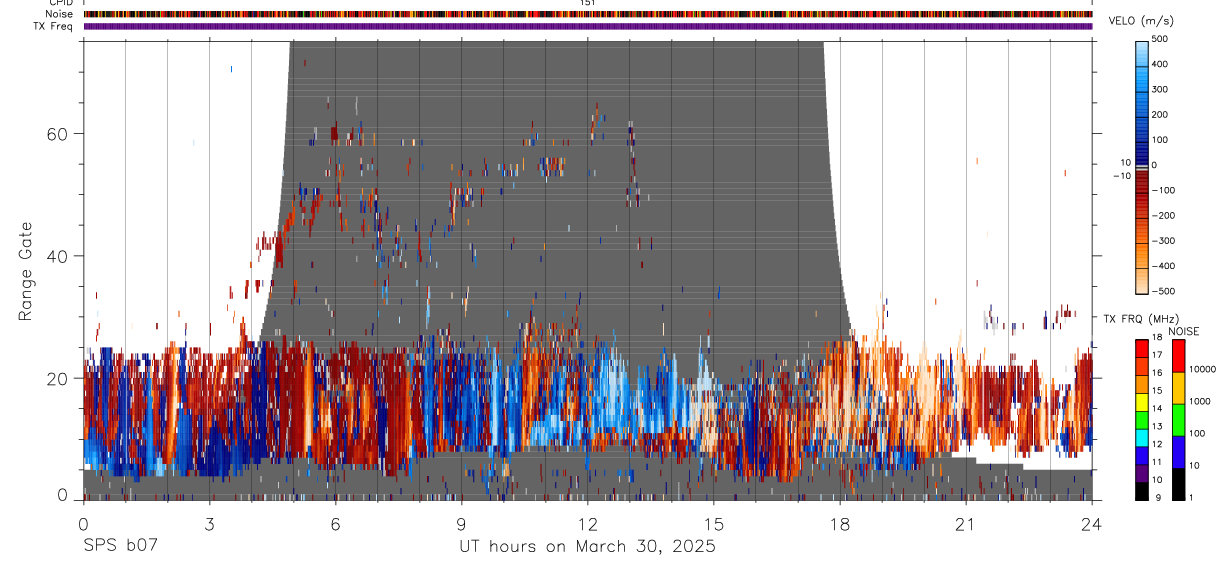The width and height of the screenshot is (1228, 567).
Task: Click the 100 label on NOISE legend
Action: coord(1197,433)
